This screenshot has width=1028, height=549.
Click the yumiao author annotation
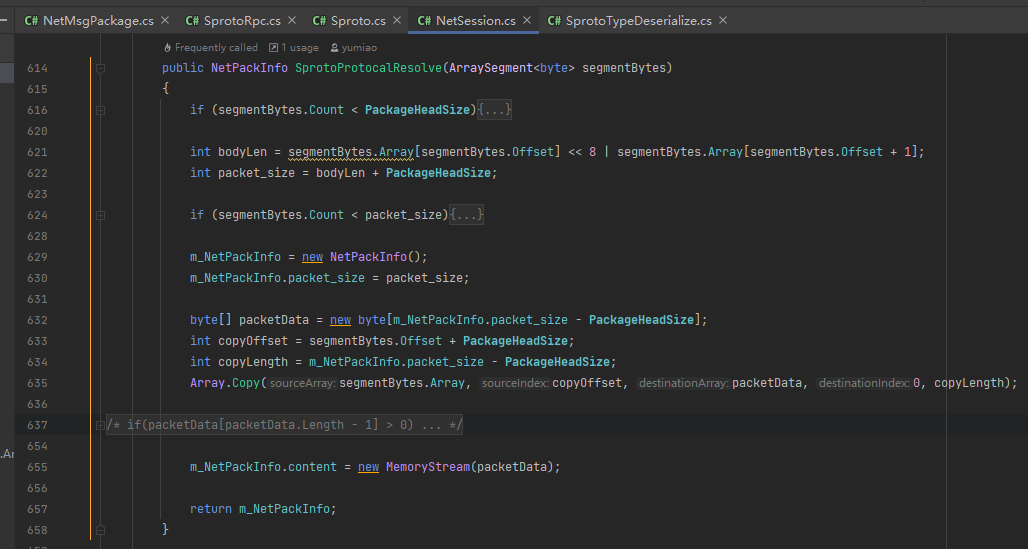[x=359, y=47]
